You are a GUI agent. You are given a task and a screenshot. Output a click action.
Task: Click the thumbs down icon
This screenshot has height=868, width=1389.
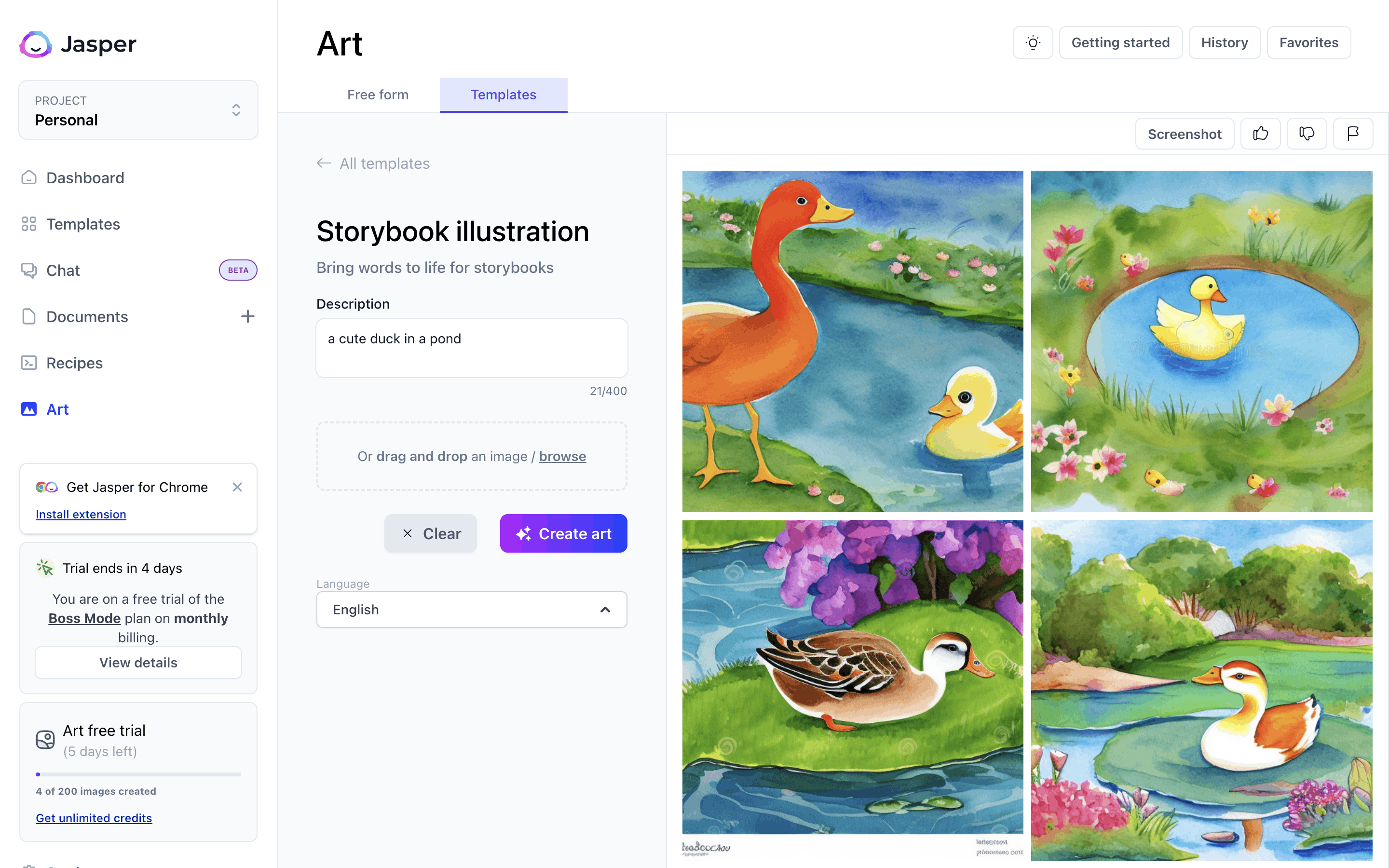click(1307, 134)
